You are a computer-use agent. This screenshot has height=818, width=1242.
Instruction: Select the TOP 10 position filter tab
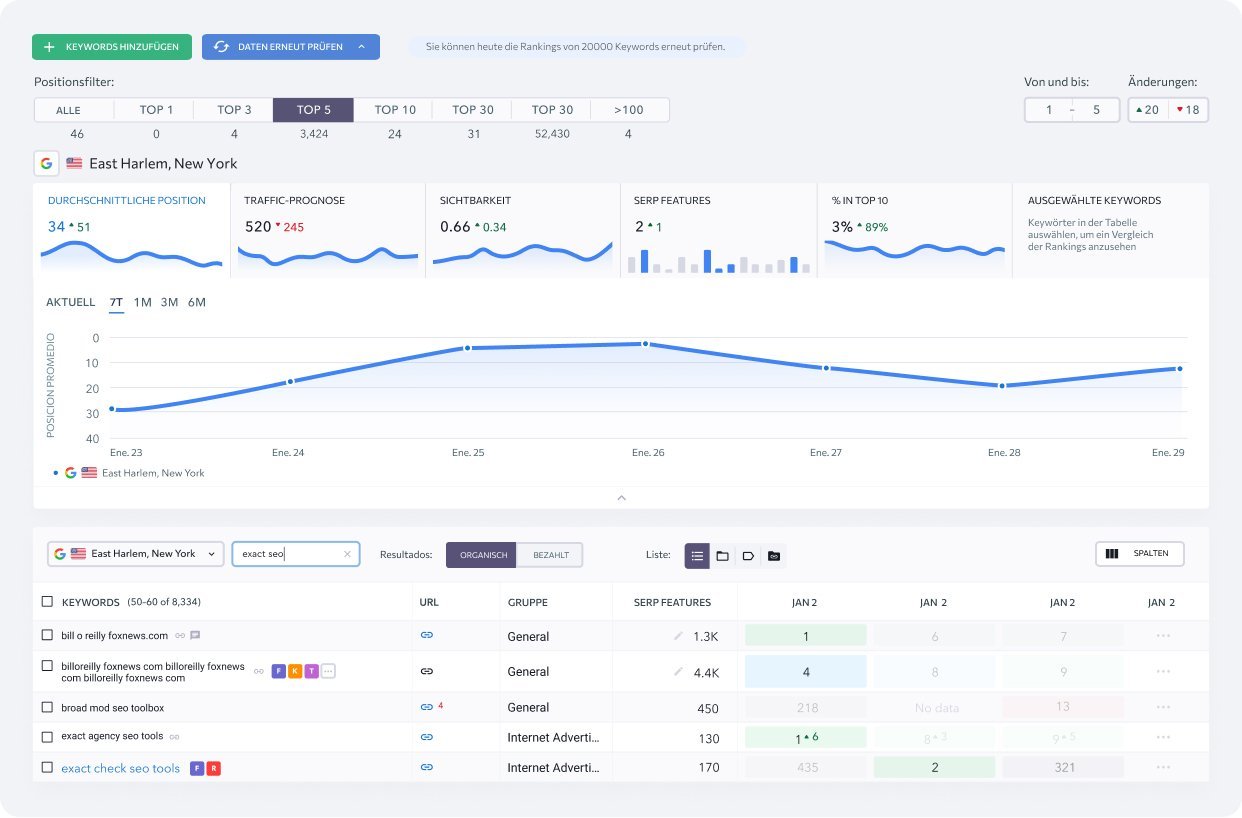(x=395, y=110)
